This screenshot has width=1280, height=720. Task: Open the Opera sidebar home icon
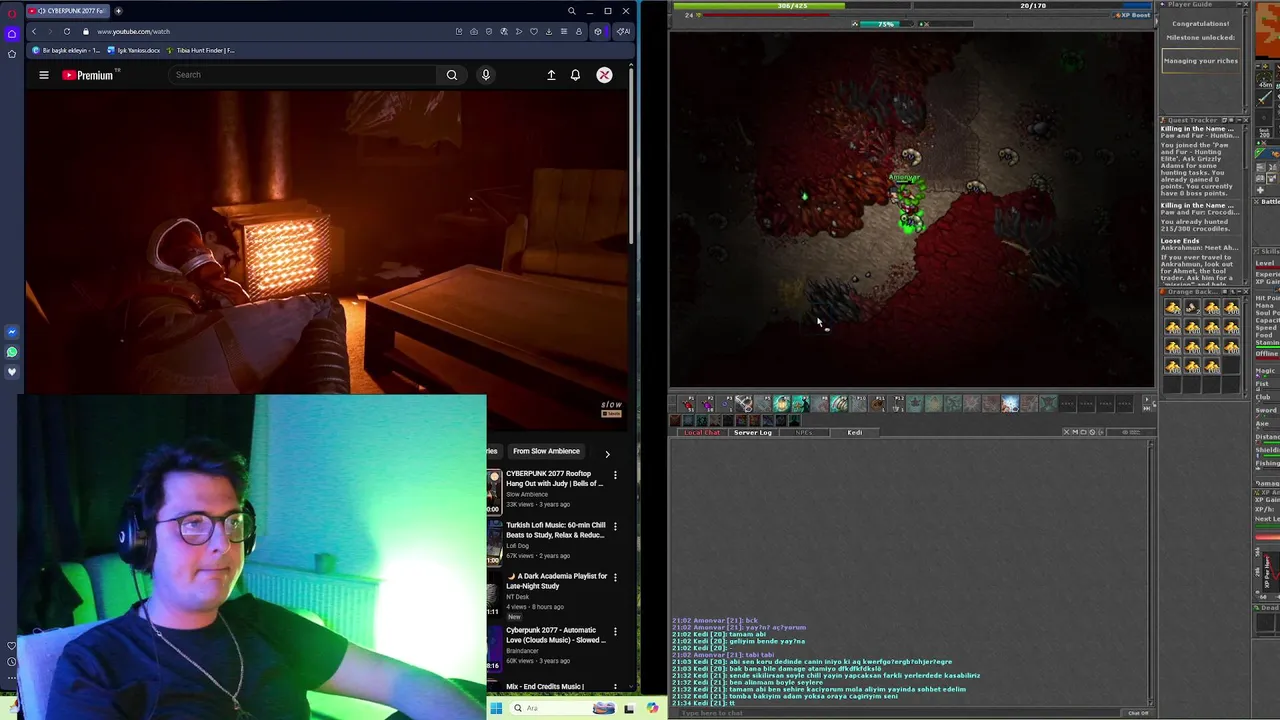pyautogui.click(x=12, y=34)
